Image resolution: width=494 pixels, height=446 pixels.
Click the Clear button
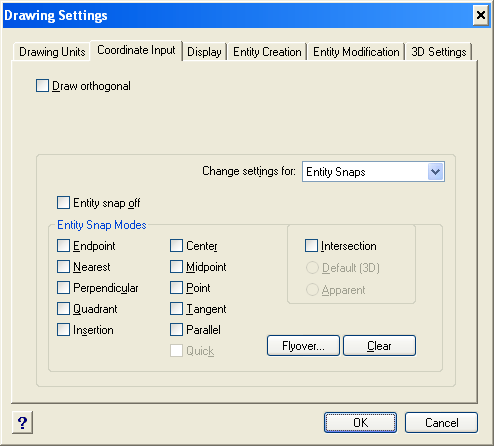(379, 346)
